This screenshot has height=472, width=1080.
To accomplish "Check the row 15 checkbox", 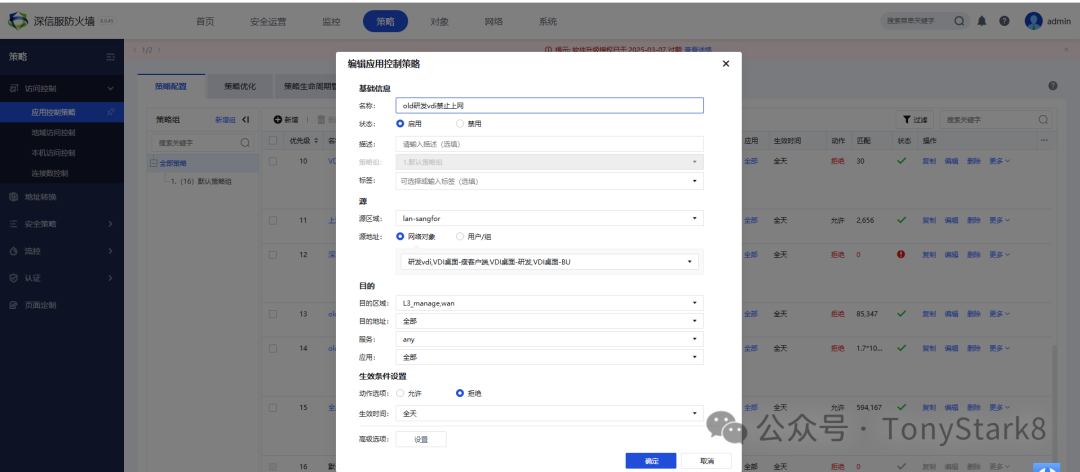I will coord(273,407).
